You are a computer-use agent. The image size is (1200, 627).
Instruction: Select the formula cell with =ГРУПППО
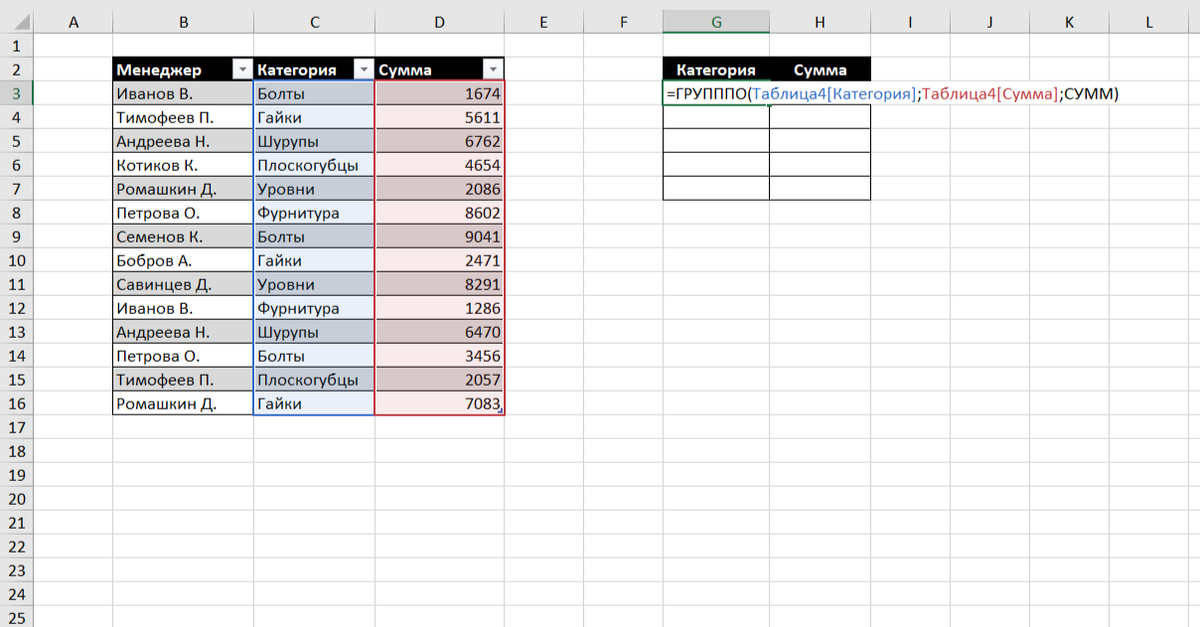click(716, 94)
